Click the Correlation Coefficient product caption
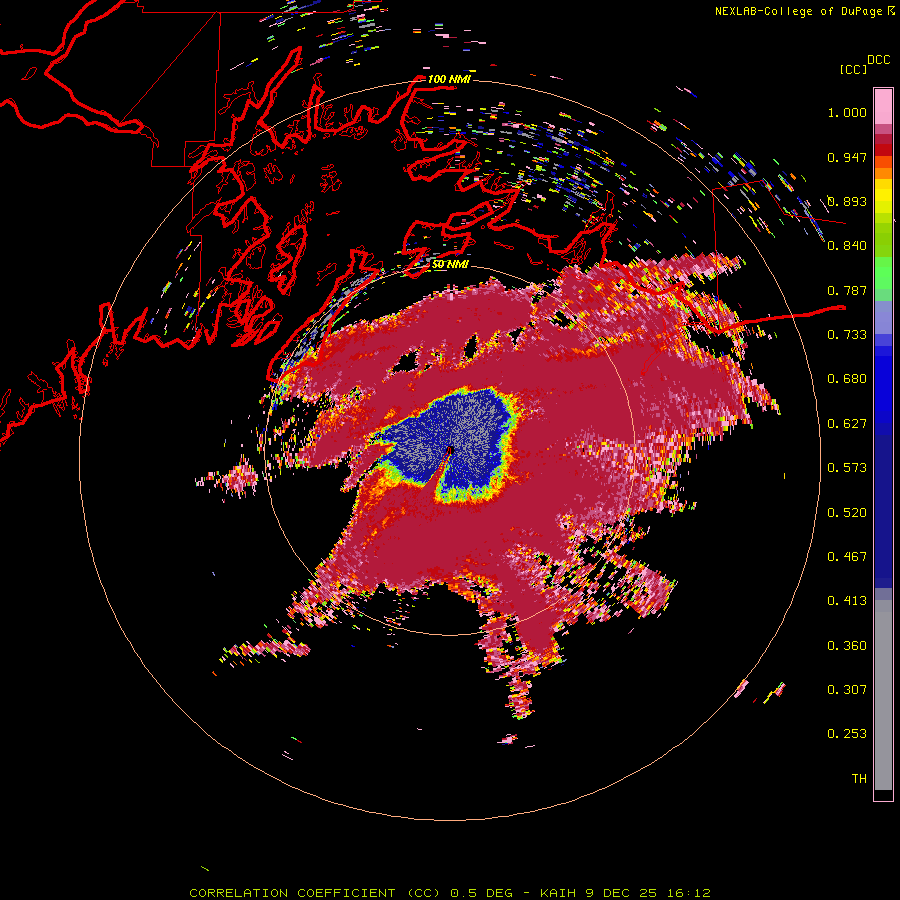900x900 pixels. click(449, 893)
